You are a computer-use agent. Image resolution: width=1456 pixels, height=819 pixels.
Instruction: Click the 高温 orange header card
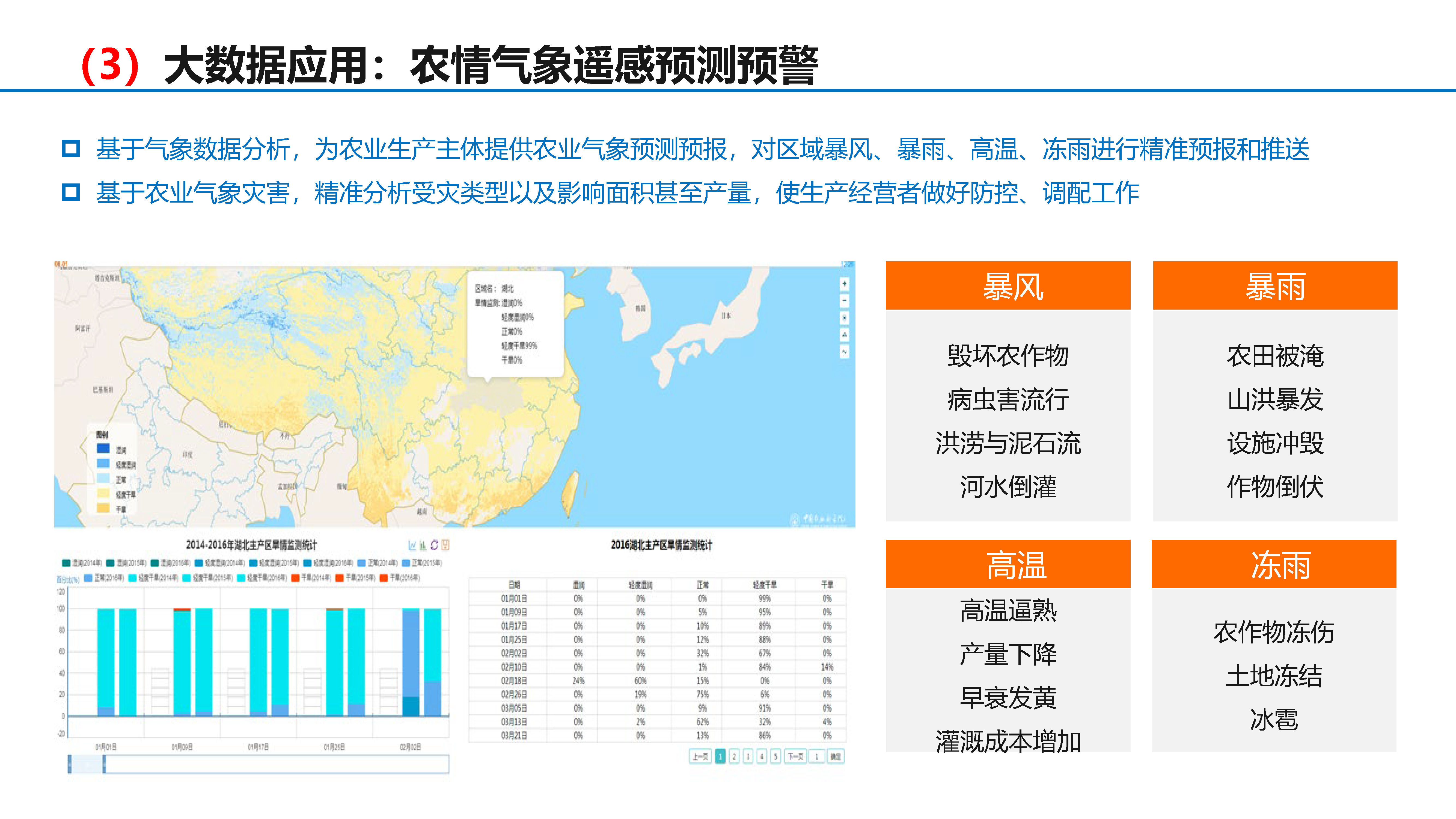pyautogui.click(x=1008, y=564)
